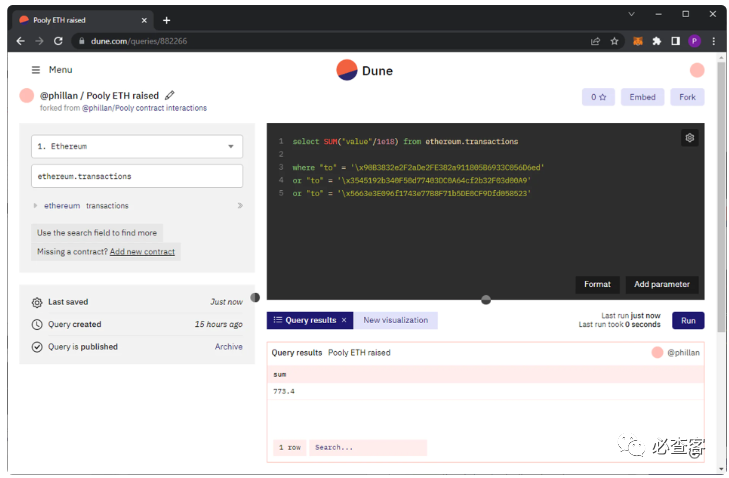Open the hamburger Menu icon
The image size is (729, 478).
36,70
